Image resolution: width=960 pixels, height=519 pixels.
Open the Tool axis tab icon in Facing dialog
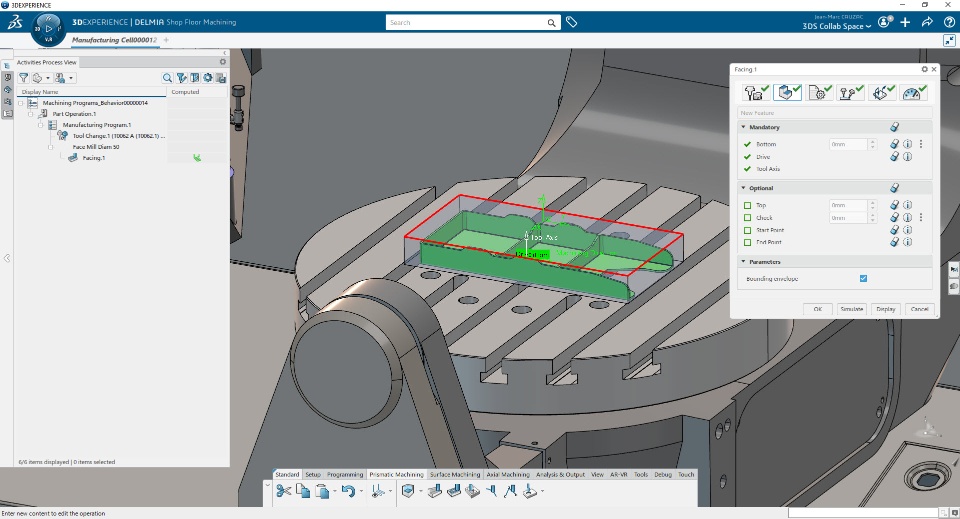point(883,92)
